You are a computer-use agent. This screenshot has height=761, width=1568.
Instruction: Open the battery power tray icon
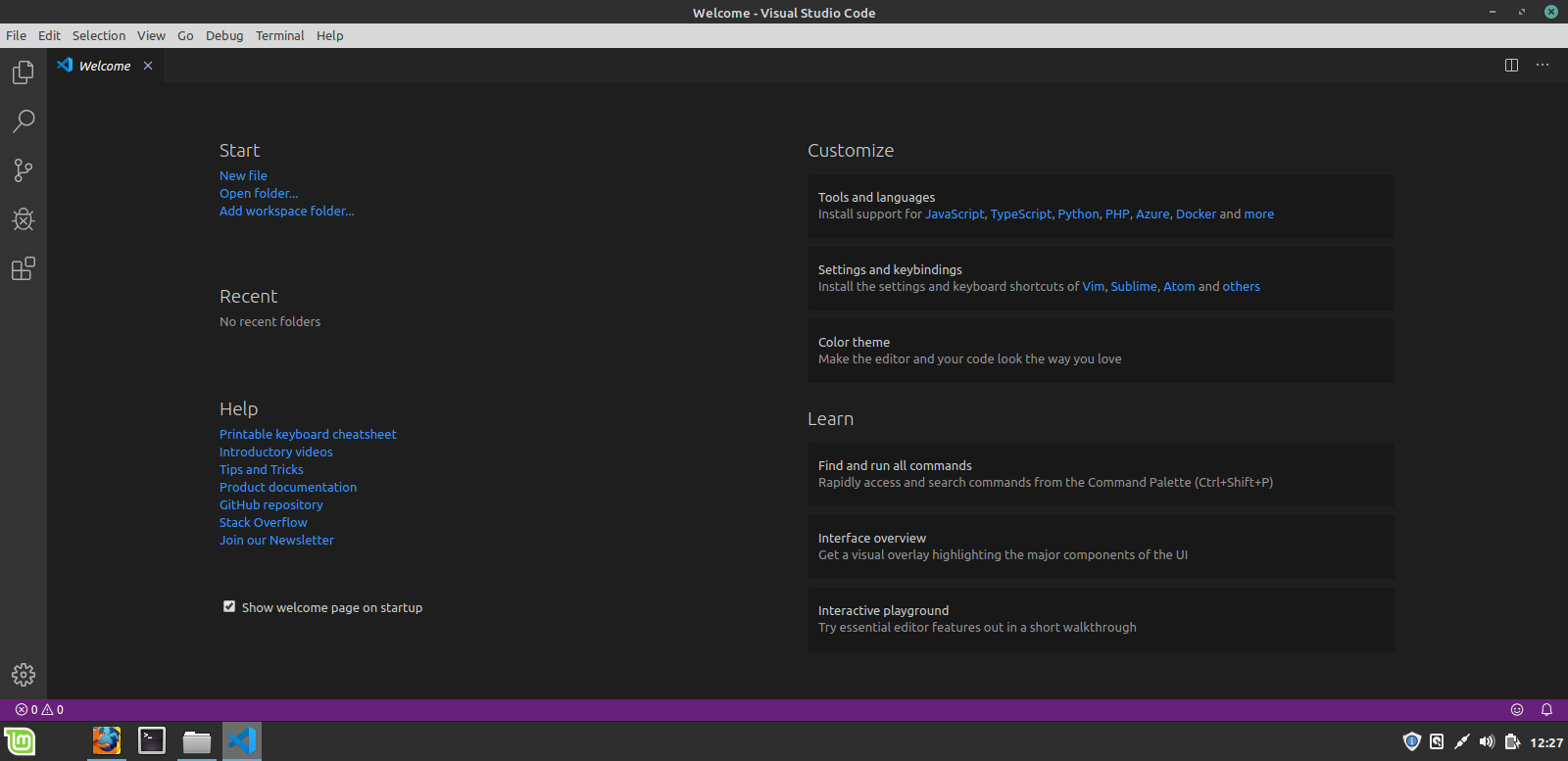(1512, 741)
